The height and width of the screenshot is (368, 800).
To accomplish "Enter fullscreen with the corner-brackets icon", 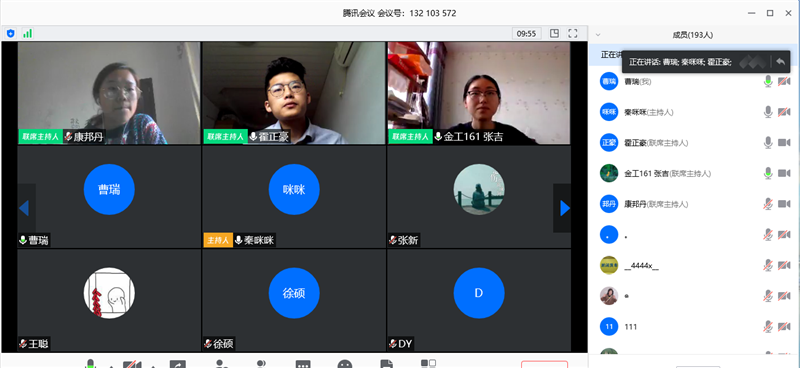I will point(573,34).
